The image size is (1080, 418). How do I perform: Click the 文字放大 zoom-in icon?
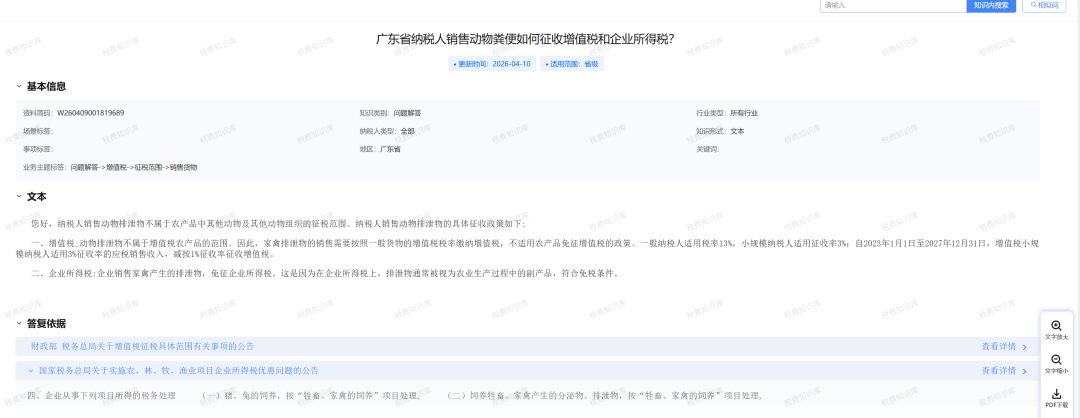[x=1057, y=326]
